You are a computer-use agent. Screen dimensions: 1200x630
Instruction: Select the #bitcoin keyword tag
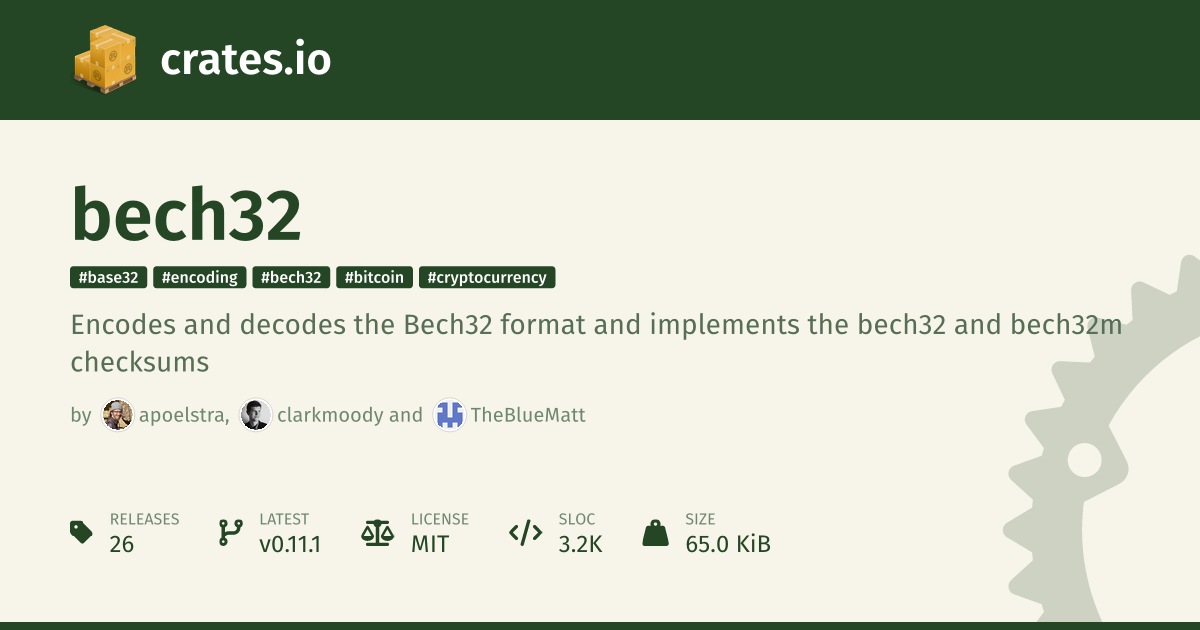coord(374,277)
